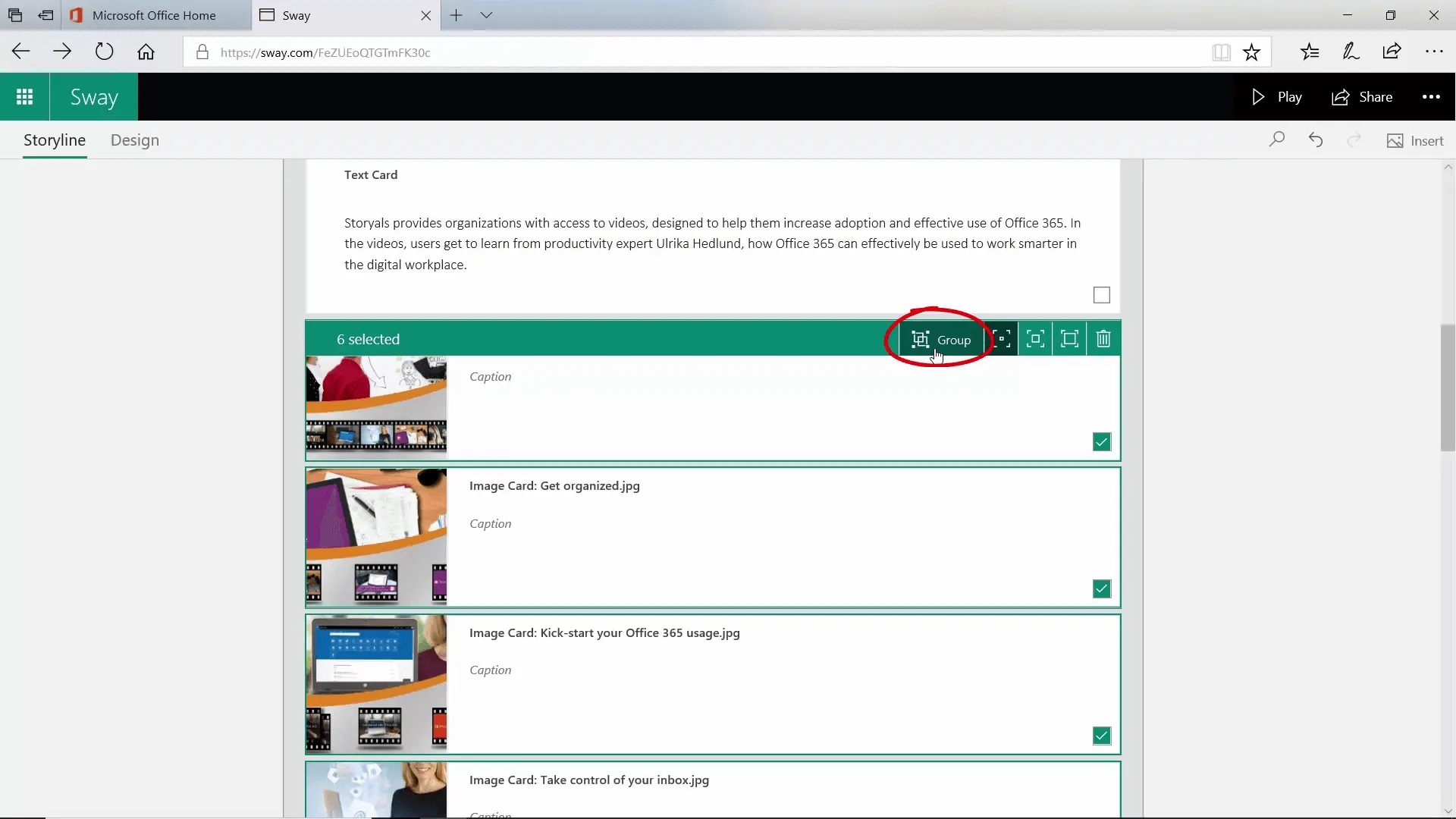Uncheck the Get organized.jpg card checkbox
Viewport: 1456px width, 819px height.
tap(1102, 589)
